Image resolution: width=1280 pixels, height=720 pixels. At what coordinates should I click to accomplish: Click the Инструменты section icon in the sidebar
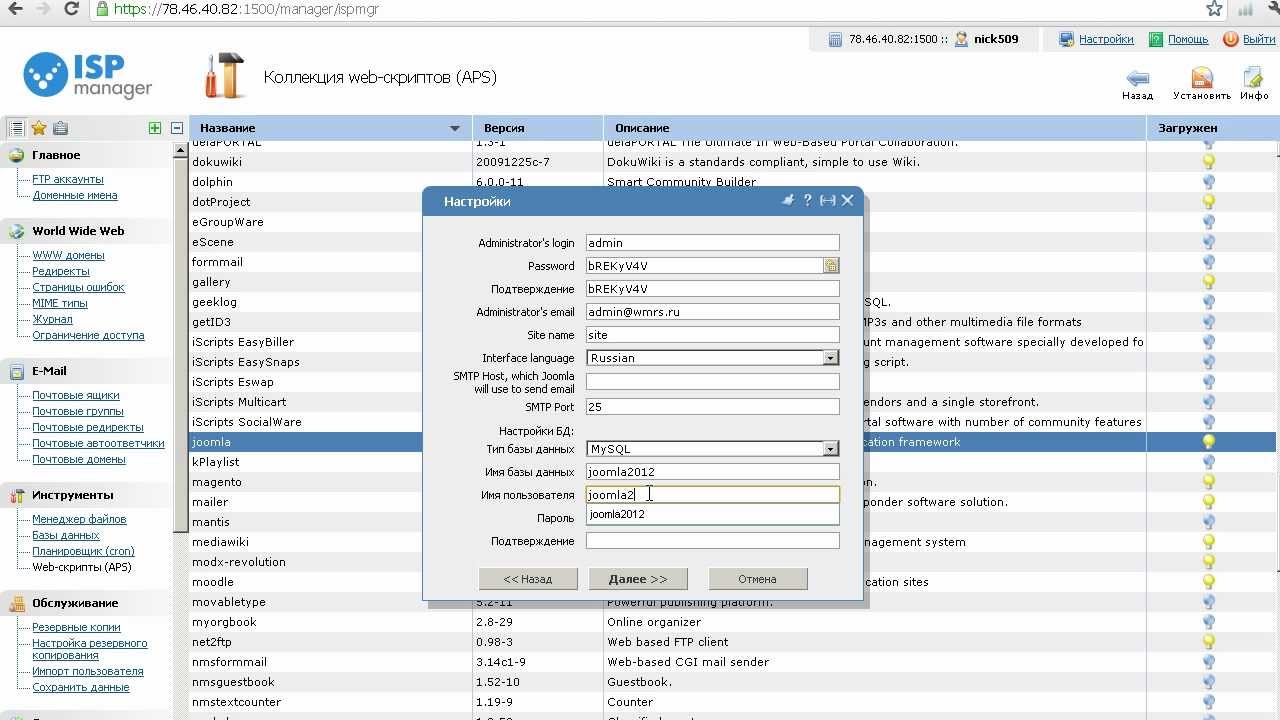click(16, 495)
